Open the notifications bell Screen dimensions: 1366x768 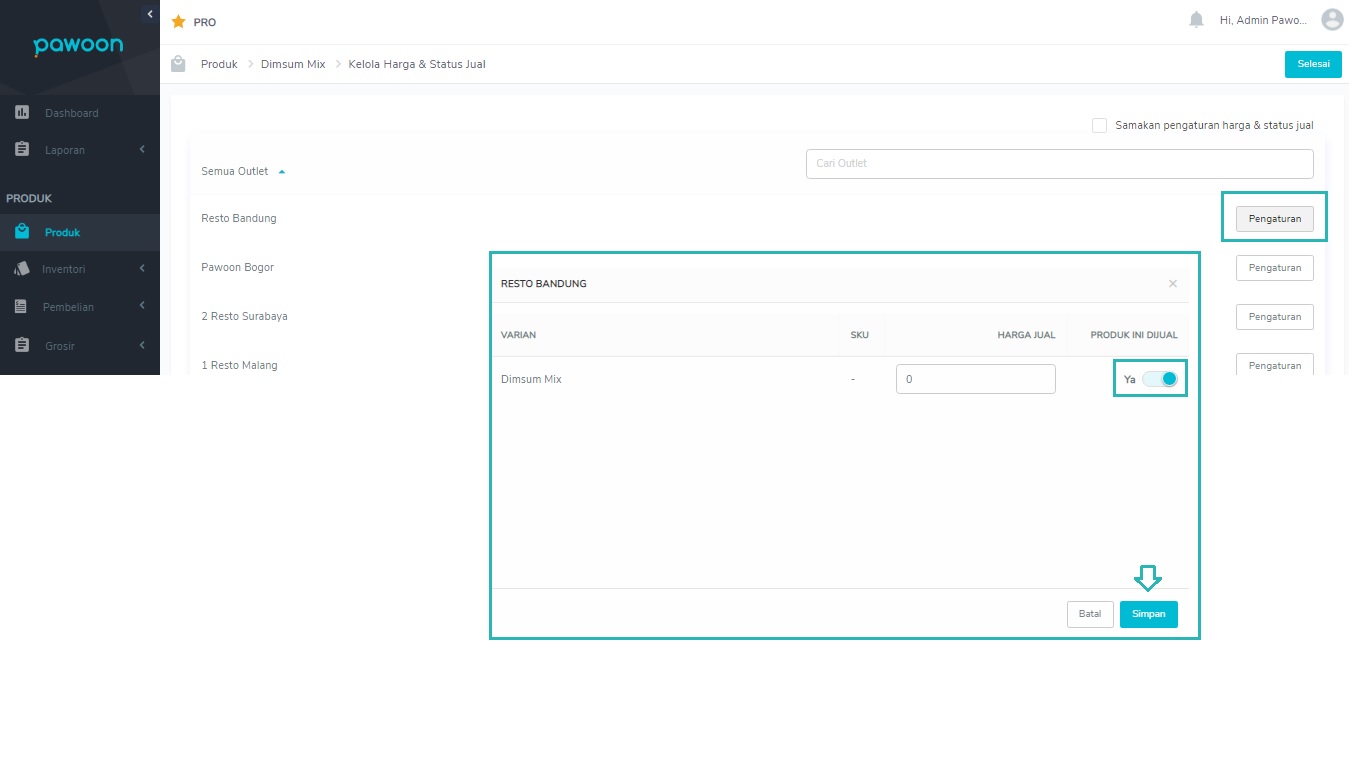1196,20
